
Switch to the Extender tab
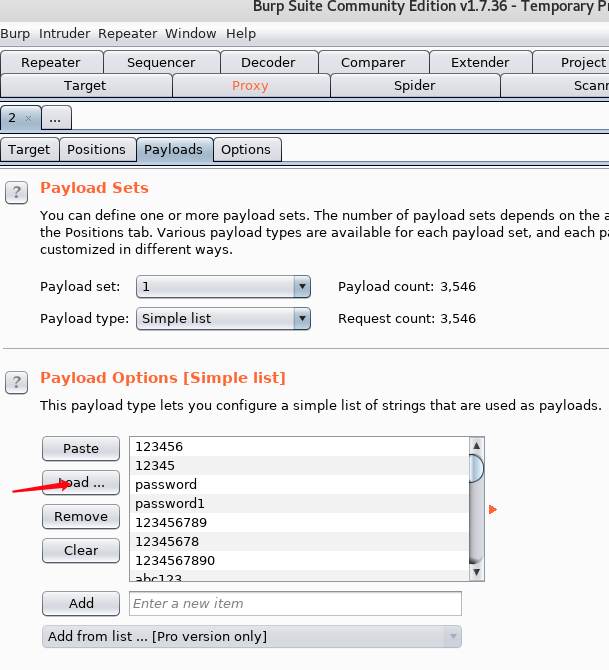point(480,62)
